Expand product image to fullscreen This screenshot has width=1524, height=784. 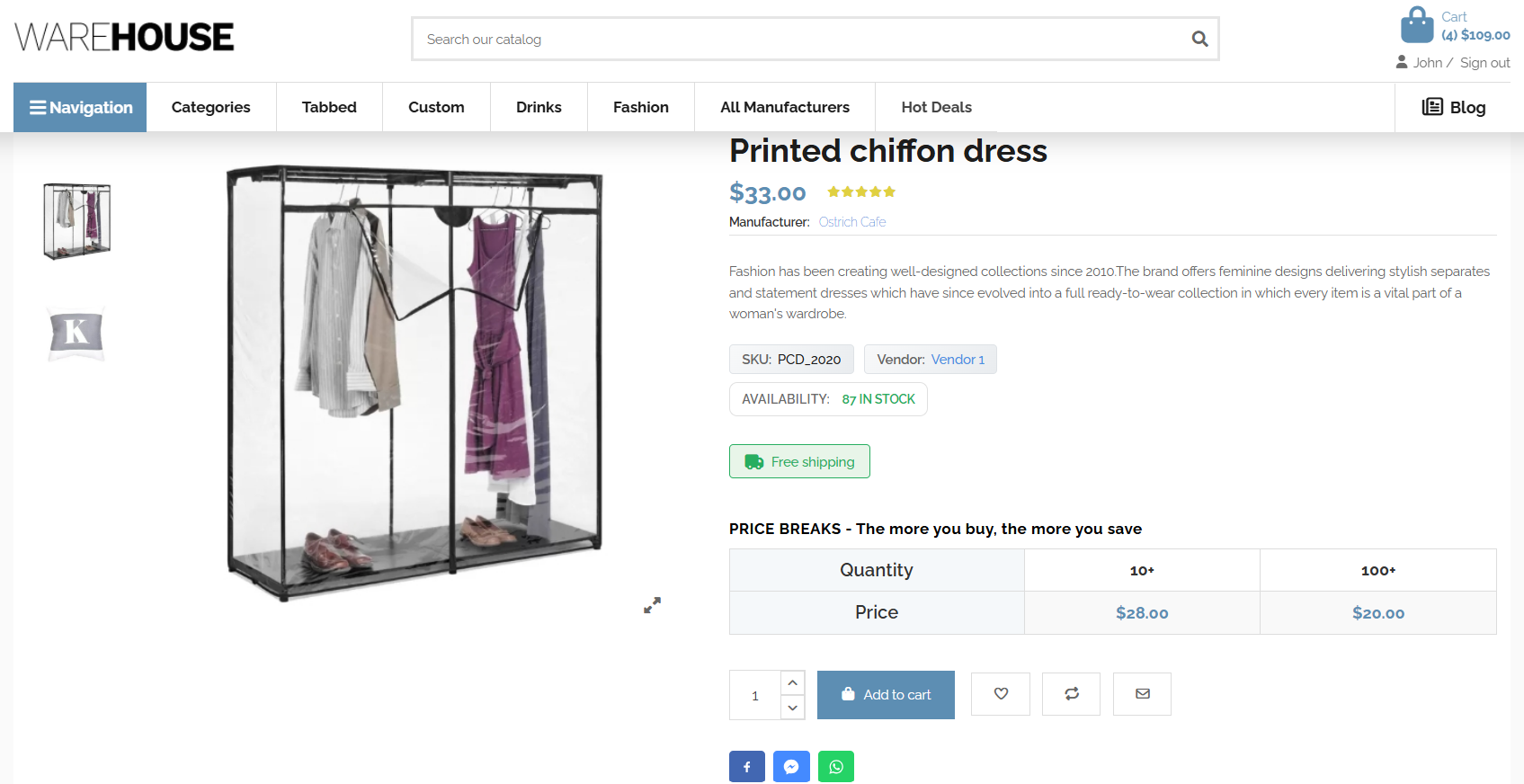coord(652,605)
